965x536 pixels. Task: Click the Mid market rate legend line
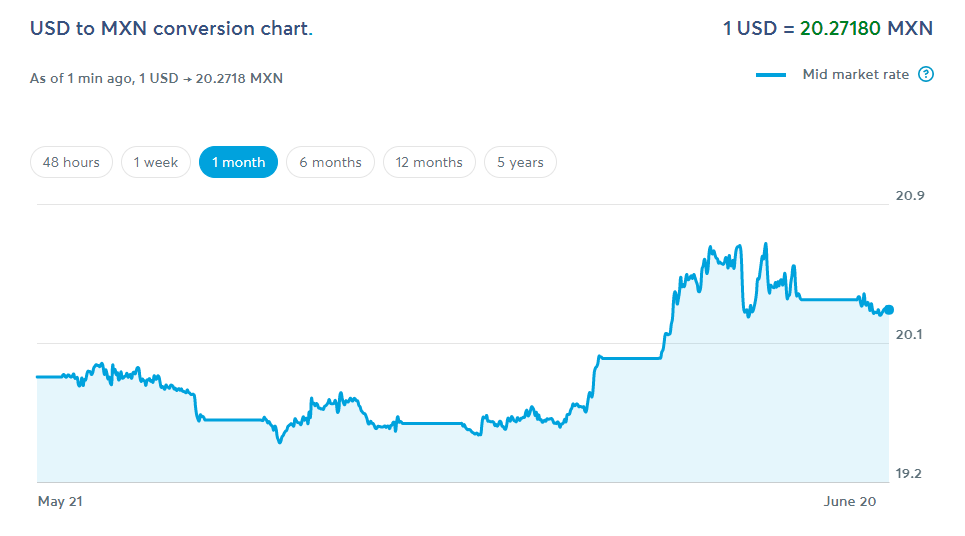(x=771, y=75)
